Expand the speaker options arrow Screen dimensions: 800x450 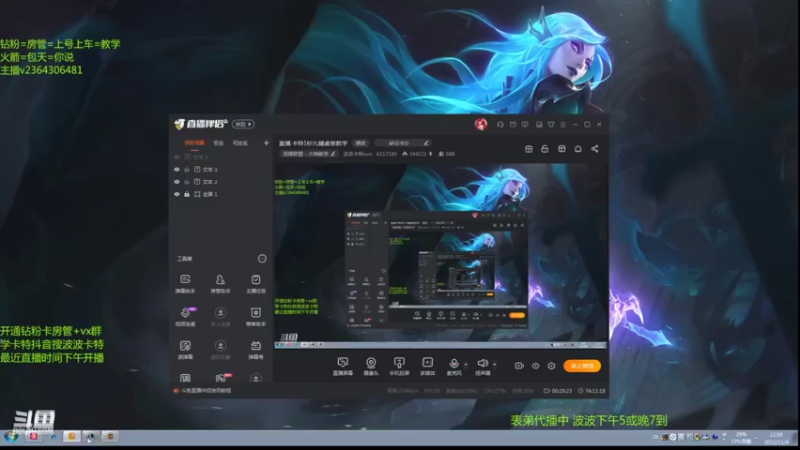494,364
